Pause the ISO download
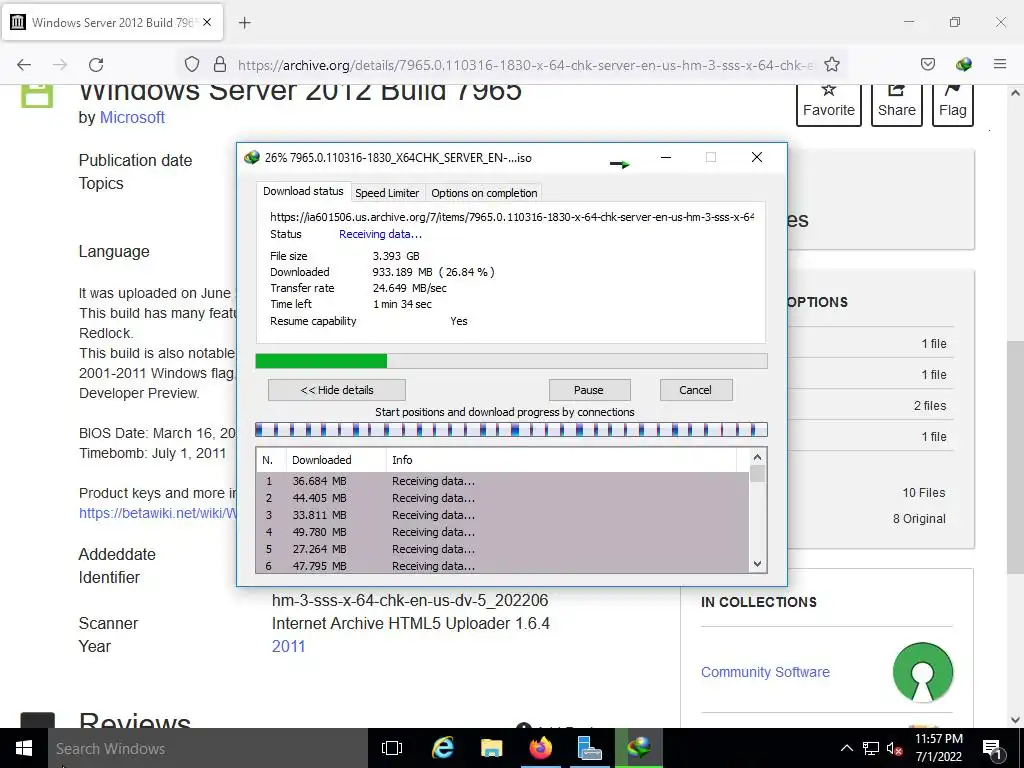Image resolution: width=1024 pixels, height=768 pixels. [x=589, y=390]
